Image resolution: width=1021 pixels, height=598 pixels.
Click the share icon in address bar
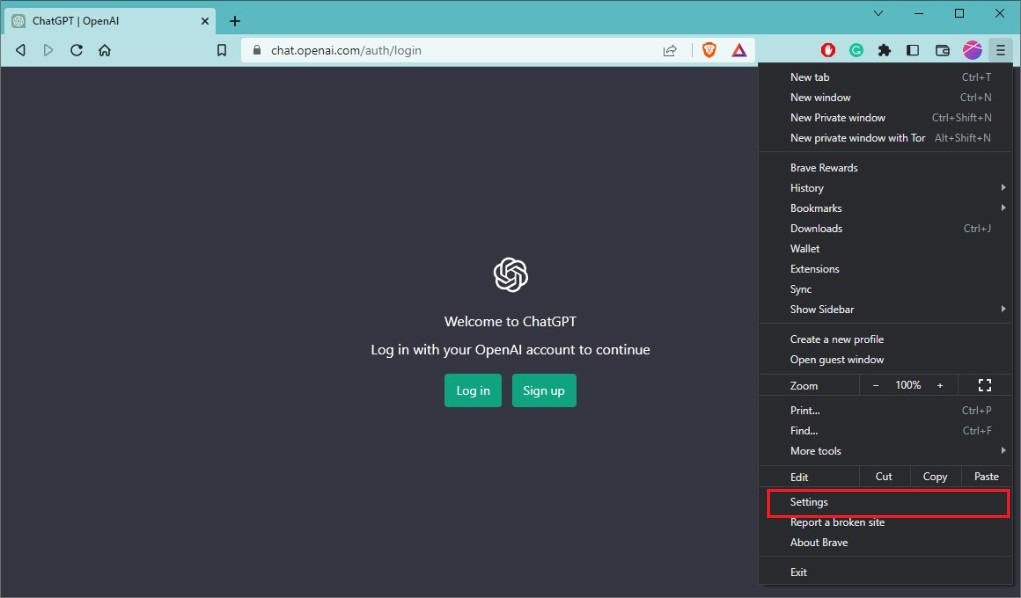click(669, 50)
